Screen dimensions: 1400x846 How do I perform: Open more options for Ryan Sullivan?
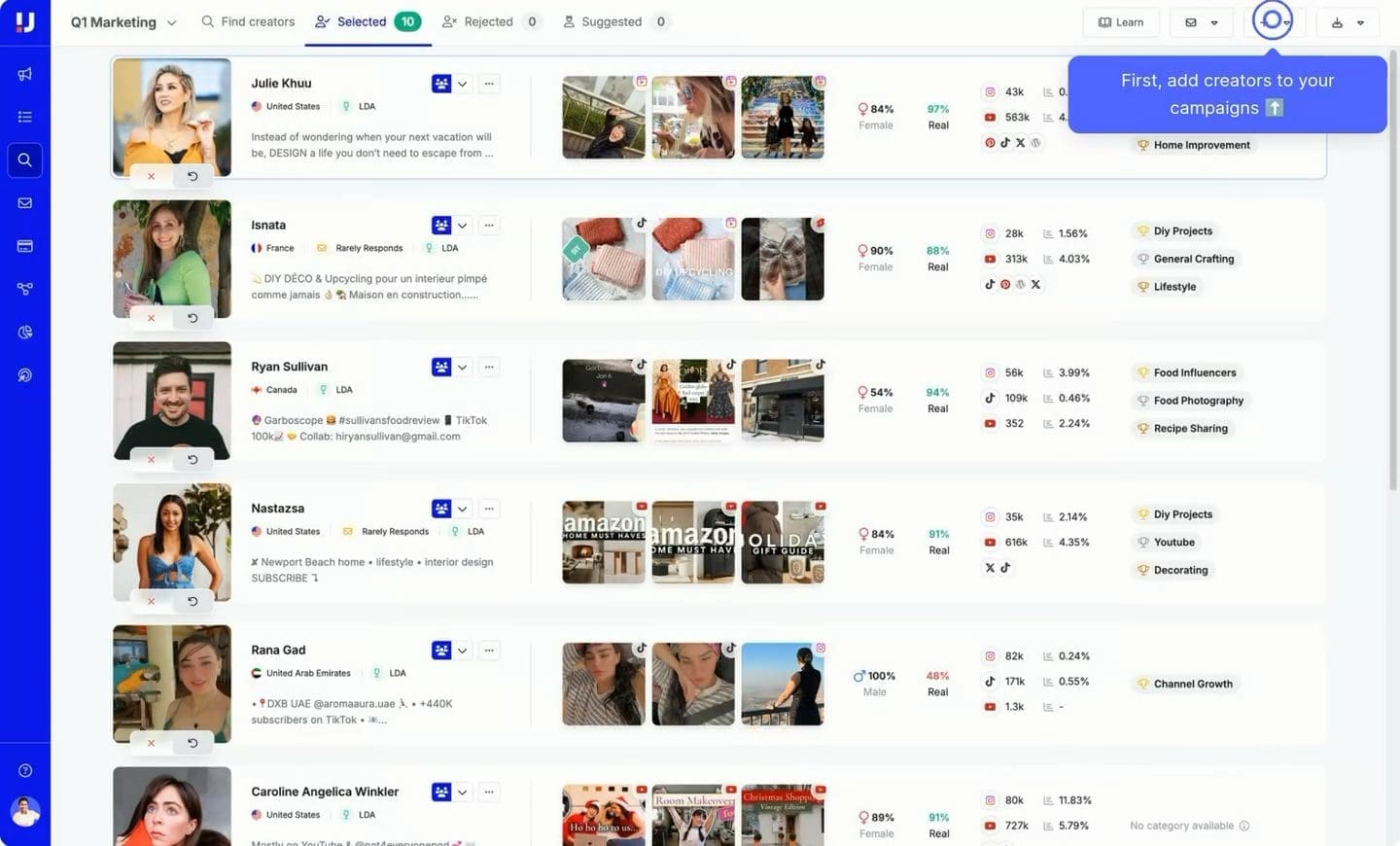489,367
